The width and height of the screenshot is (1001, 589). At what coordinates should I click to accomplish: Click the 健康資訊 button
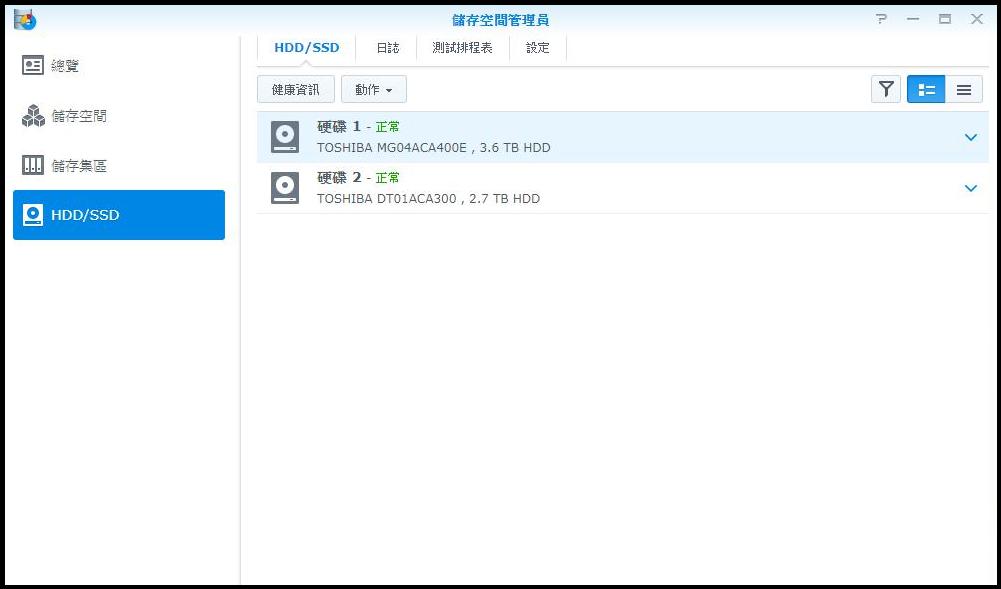[x=296, y=90]
